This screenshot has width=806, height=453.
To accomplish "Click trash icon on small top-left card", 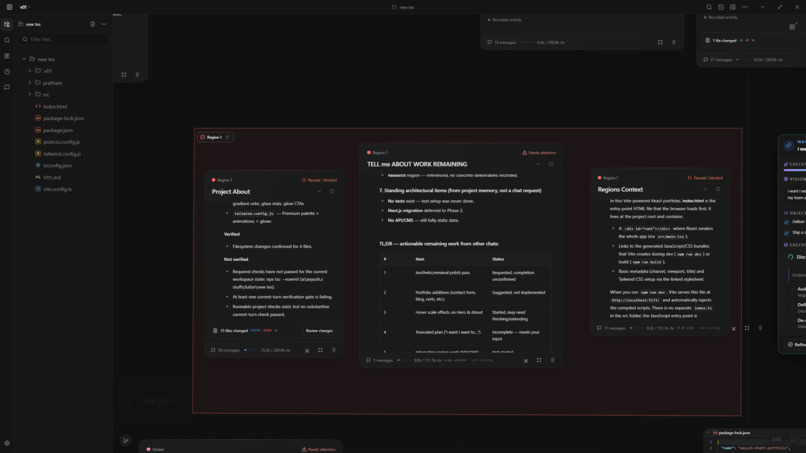I will 137,75.
